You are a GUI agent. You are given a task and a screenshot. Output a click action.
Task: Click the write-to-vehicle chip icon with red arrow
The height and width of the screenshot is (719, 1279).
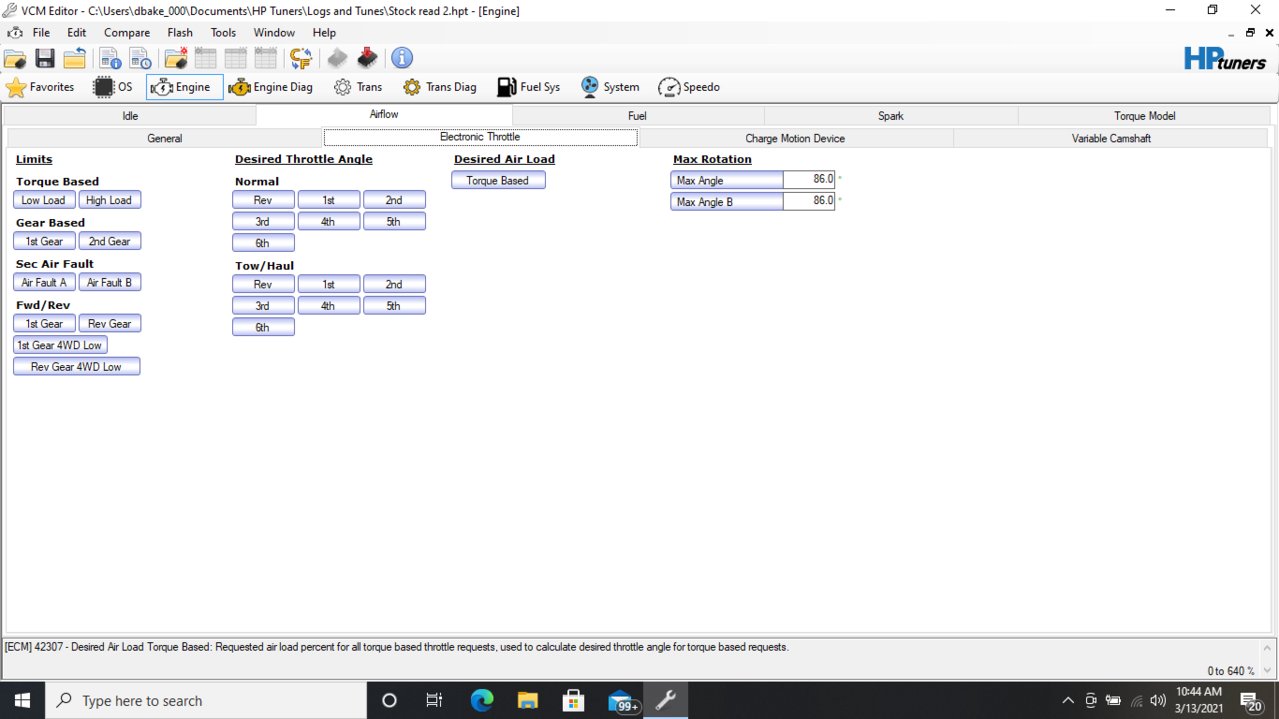point(368,58)
